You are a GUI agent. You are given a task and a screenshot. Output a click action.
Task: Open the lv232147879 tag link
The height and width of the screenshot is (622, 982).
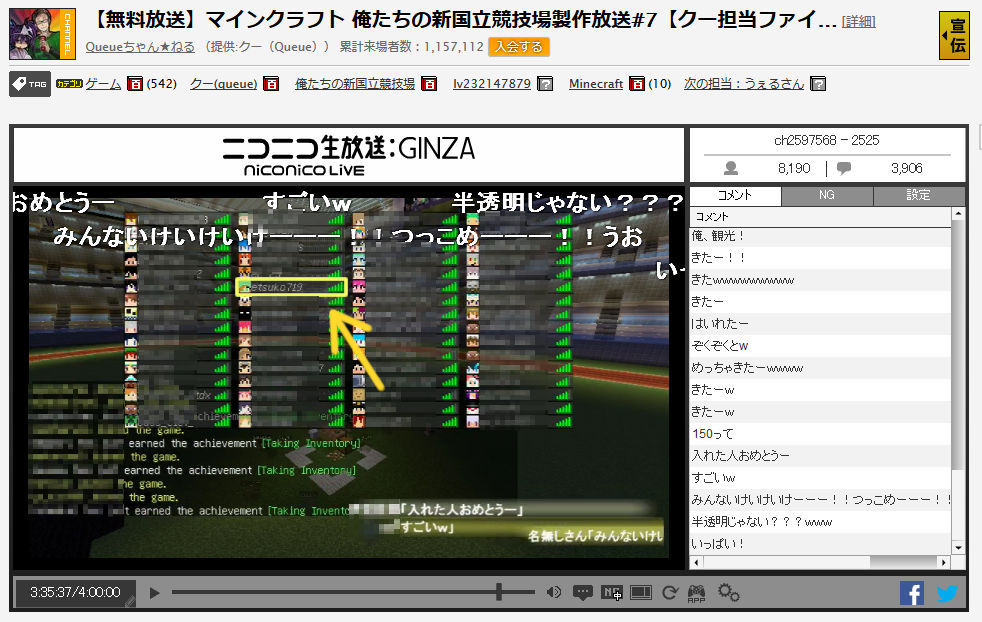[492, 84]
